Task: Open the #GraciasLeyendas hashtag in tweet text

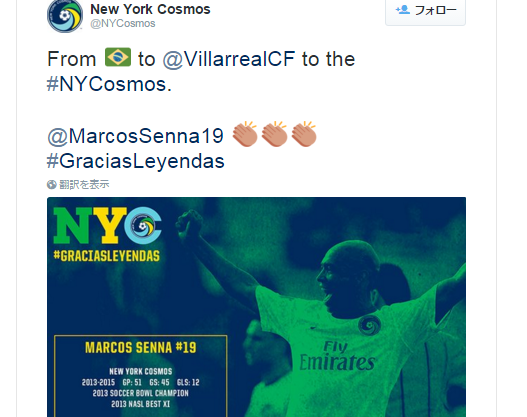Action: point(136,161)
